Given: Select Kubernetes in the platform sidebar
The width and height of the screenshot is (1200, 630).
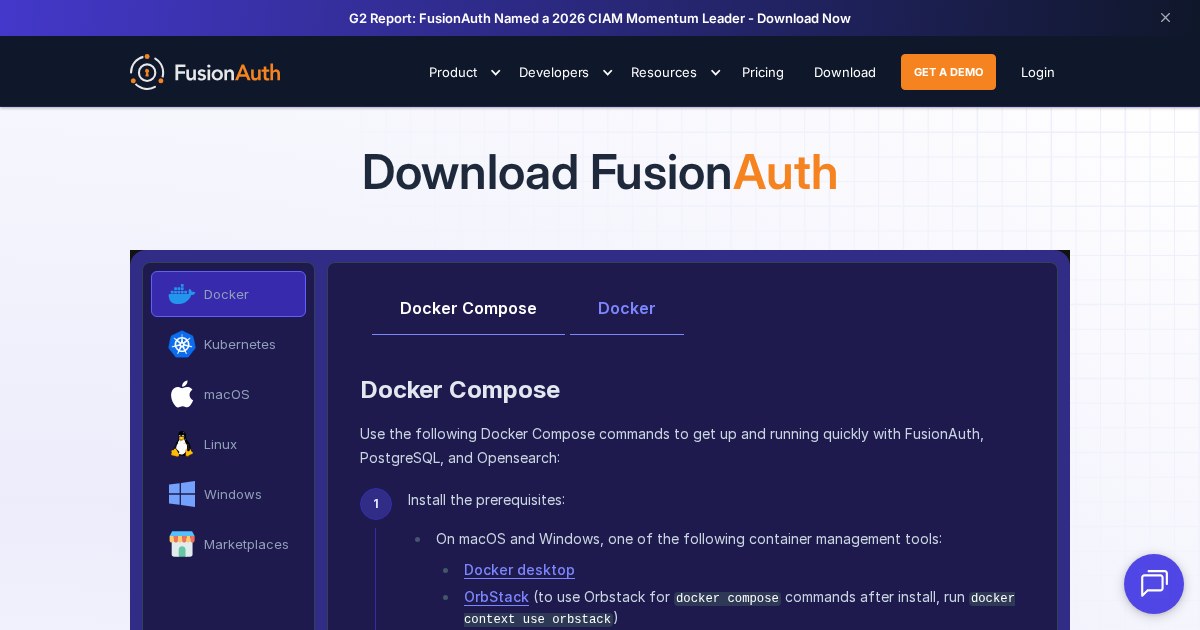Looking at the screenshot, I should coord(228,344).
